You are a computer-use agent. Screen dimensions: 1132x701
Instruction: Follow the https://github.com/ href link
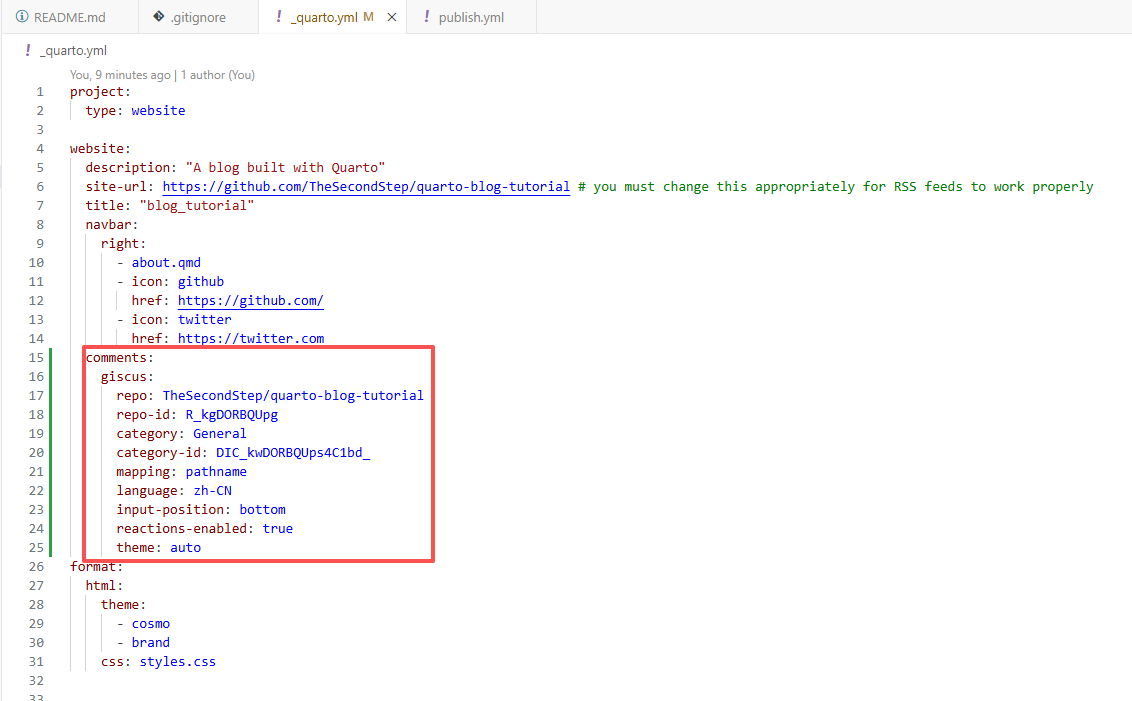tap(250, 300)
